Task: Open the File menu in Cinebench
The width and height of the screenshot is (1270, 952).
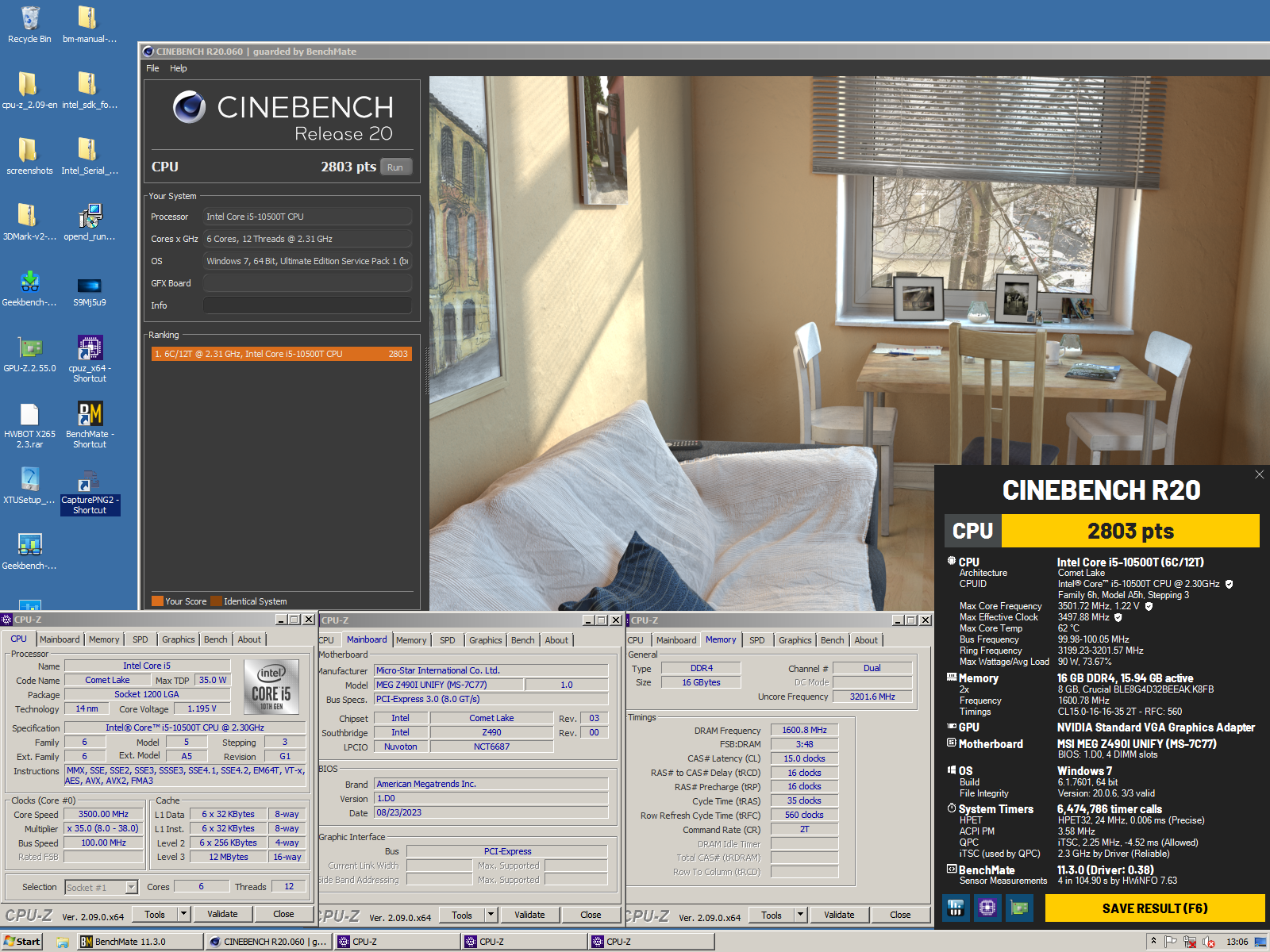Action: pos(152,68)
